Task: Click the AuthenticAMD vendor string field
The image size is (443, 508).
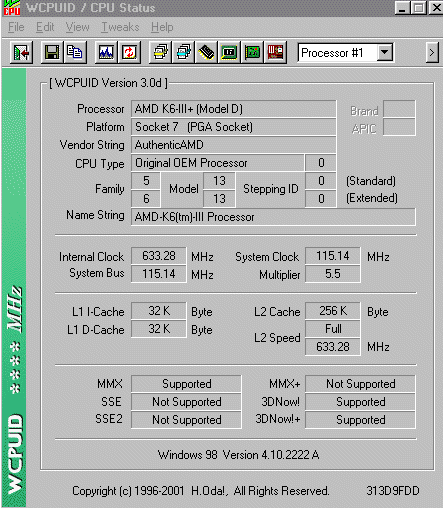Action: coord(233,145)
